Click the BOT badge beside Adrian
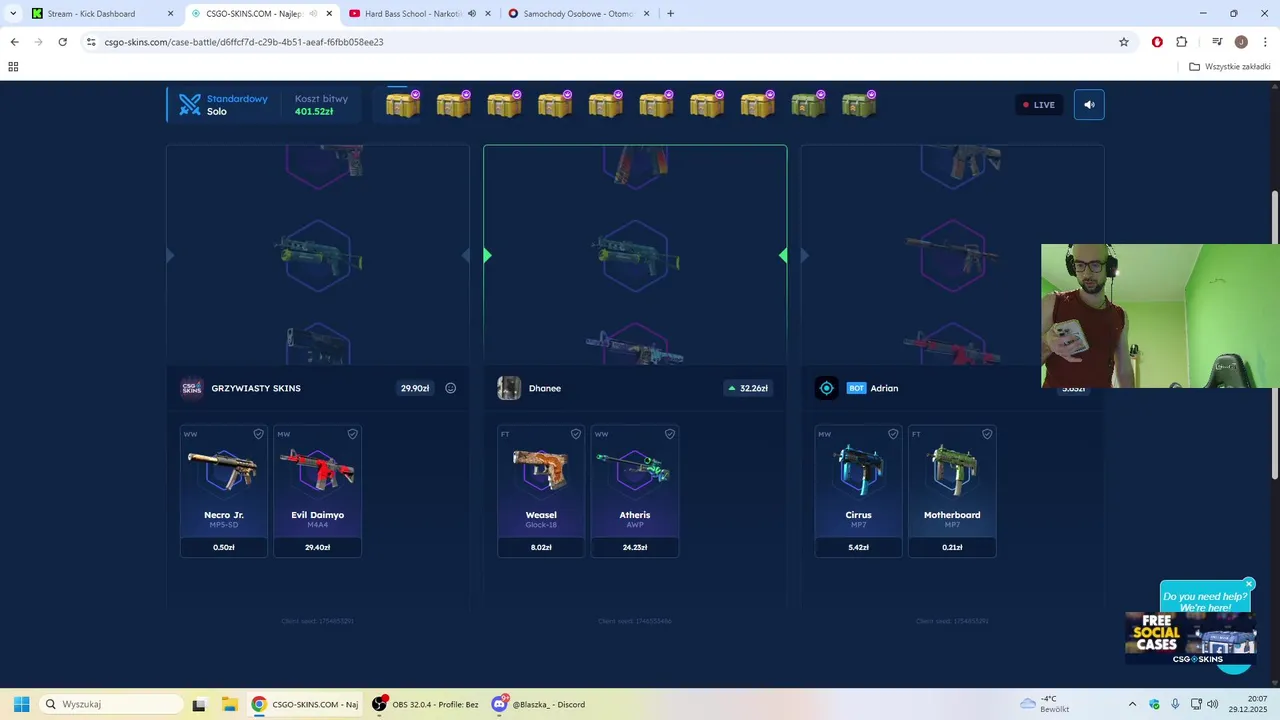Screen dimensions: 1280x720 pyautogui.click(x=856, y=388)
